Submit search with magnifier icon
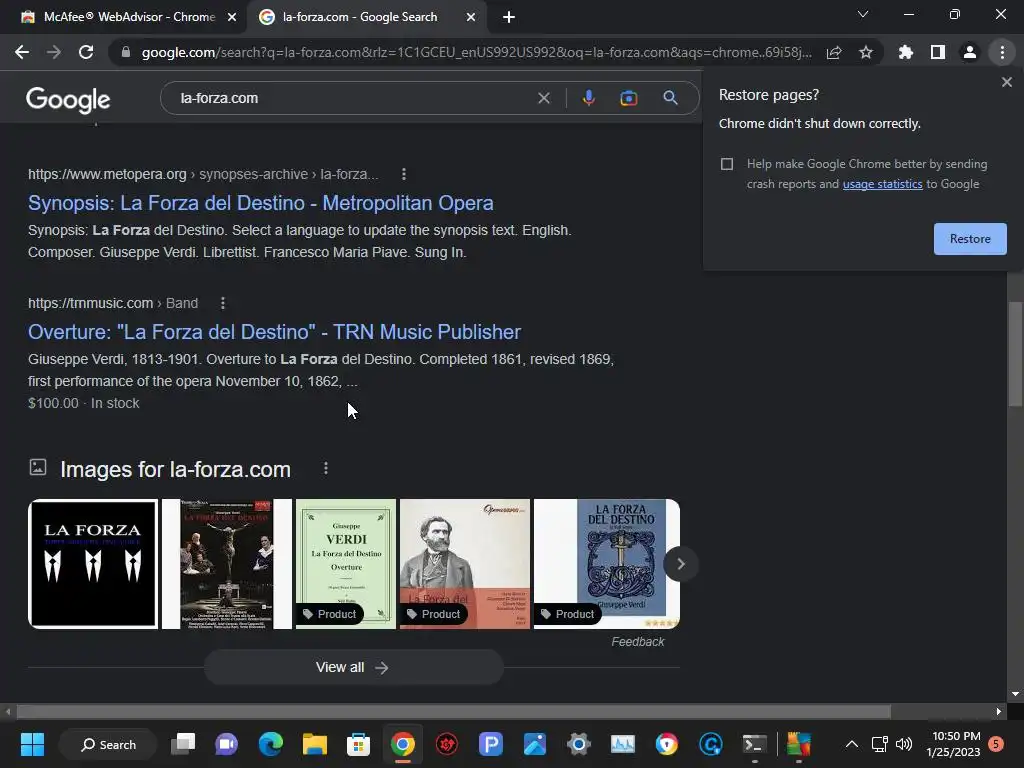The height and width of the screenshot is (768, 1024). click(x=670, y=98)
